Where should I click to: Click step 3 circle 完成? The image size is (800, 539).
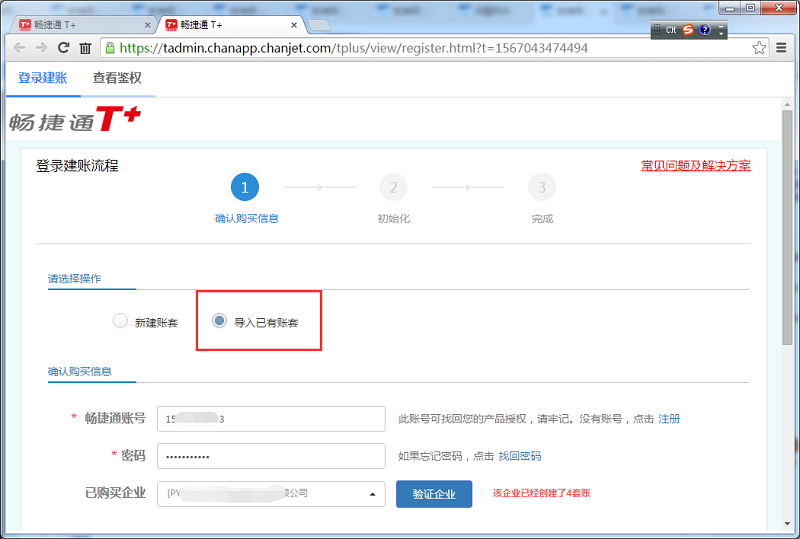542,187
